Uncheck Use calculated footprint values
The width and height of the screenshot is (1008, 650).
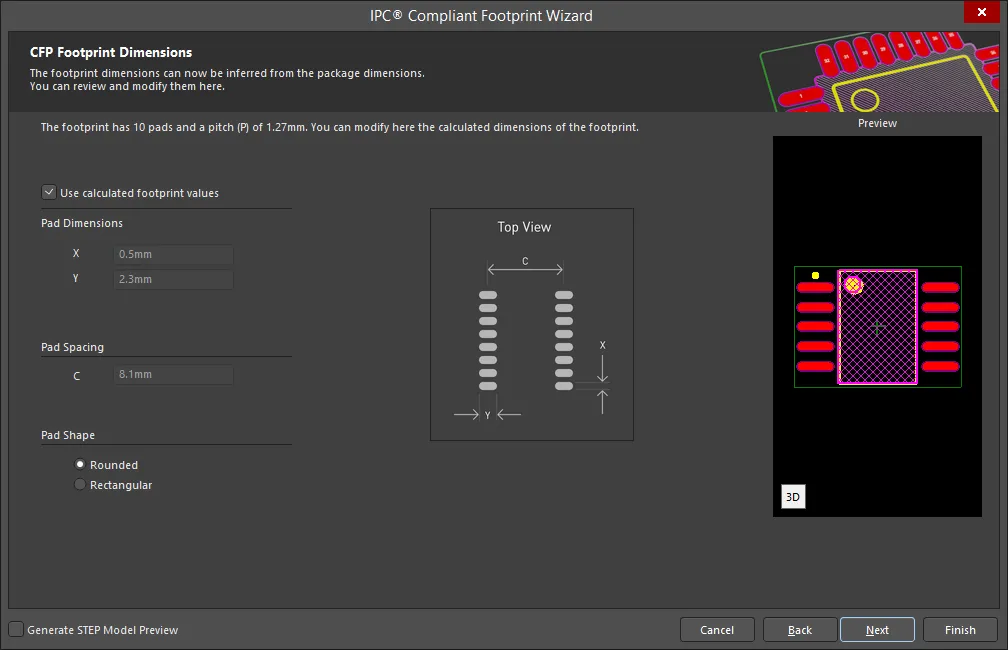tap(49, 192)
